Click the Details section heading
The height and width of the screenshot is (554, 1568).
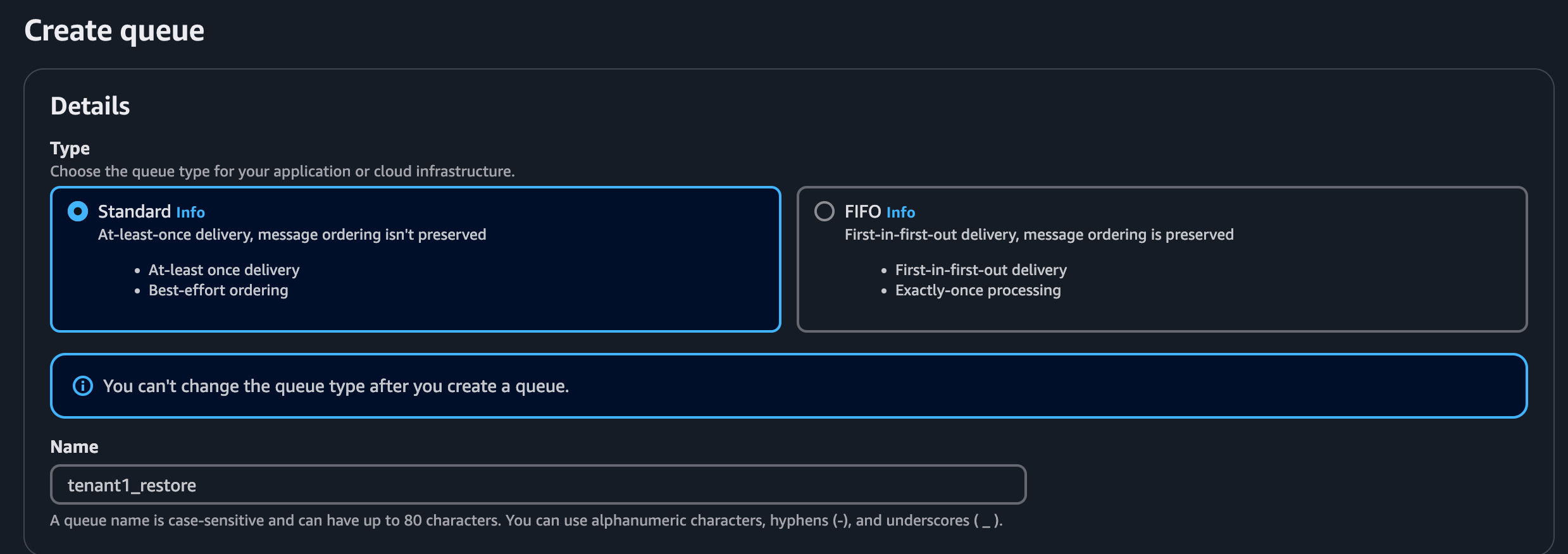tap(90, 106)
